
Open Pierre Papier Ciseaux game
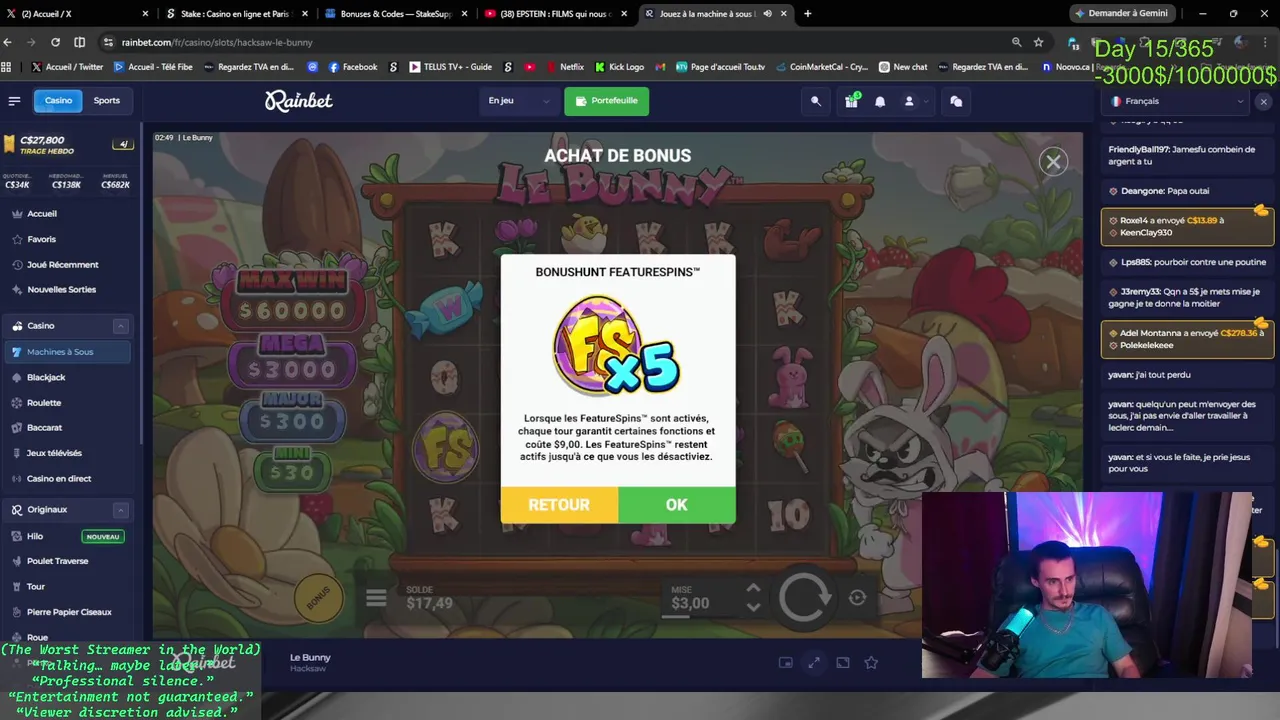coord(68,612)
